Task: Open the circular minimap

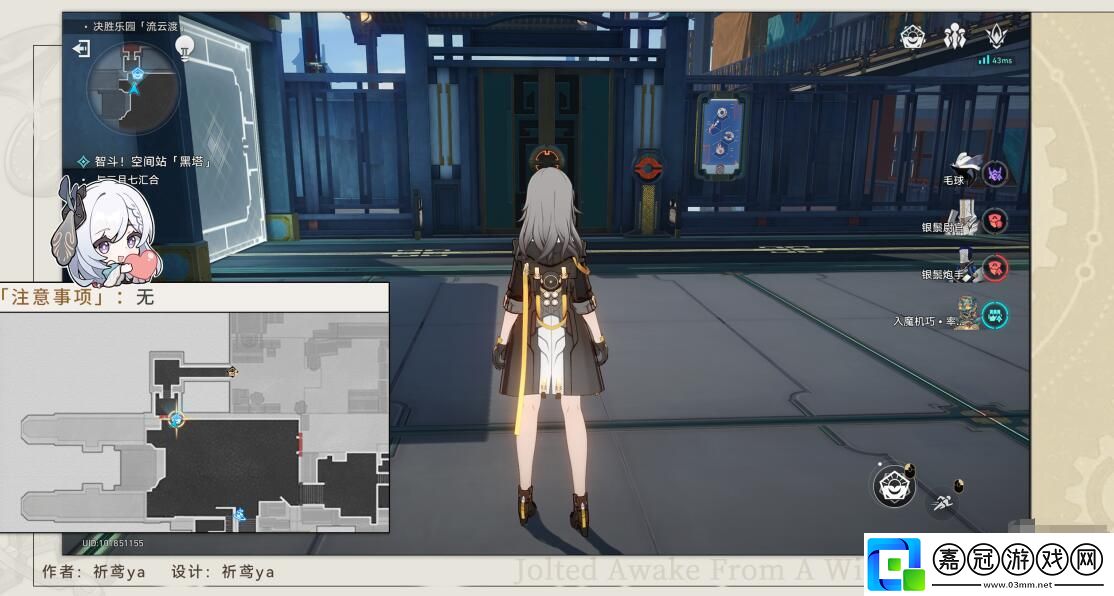Action: click(x=133, y=87)
